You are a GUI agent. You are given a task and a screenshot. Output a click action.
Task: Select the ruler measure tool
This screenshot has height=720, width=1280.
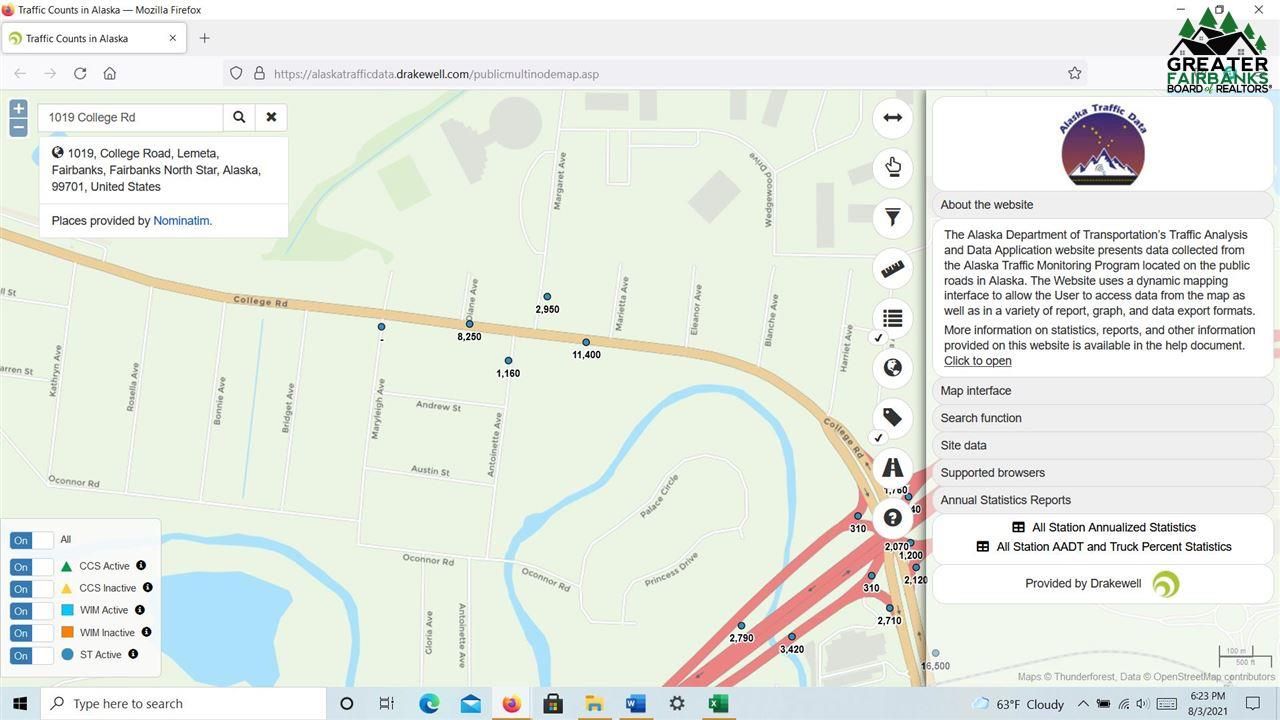click(x=893, y=268)
